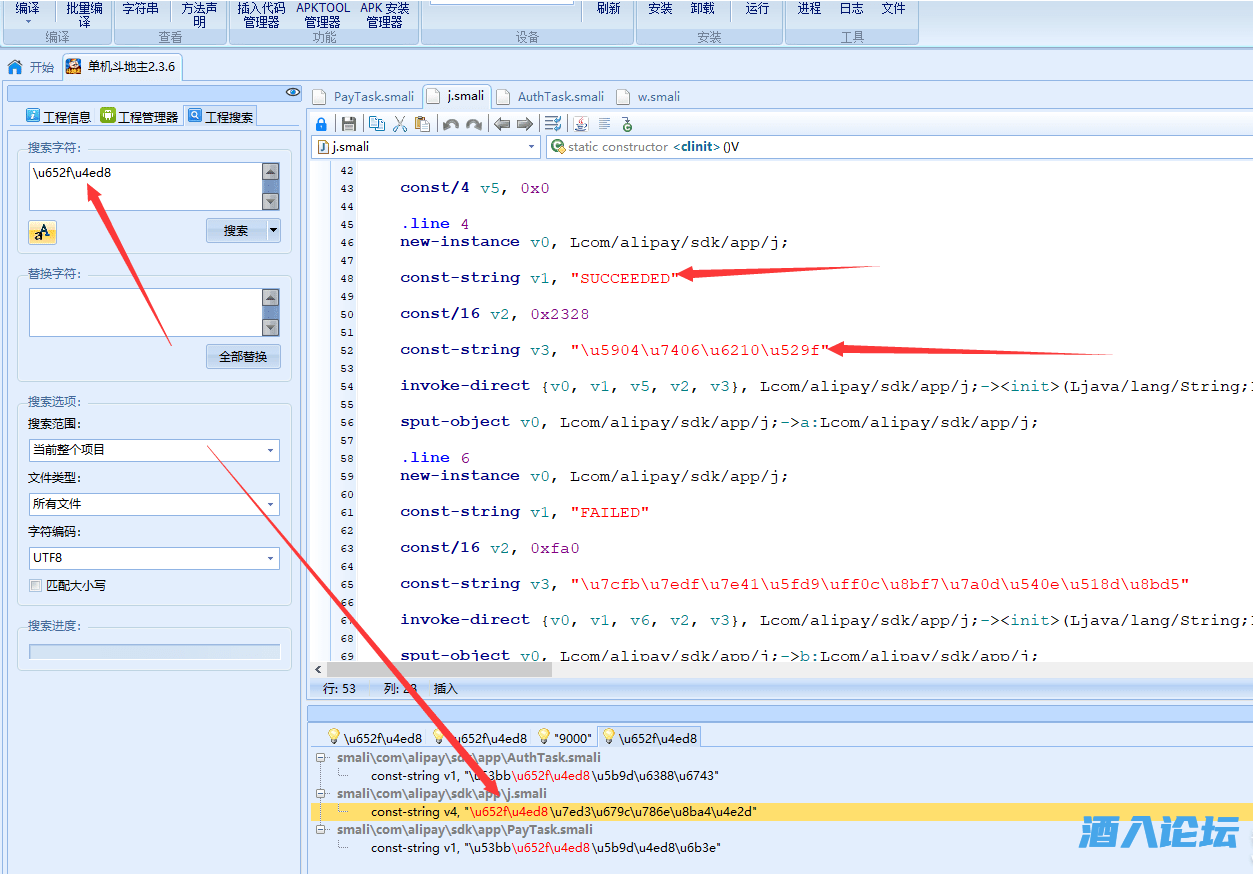The image size is (1253, 874).
Task: Collapse the AuthTask.smali search result node
Action: 321,758
